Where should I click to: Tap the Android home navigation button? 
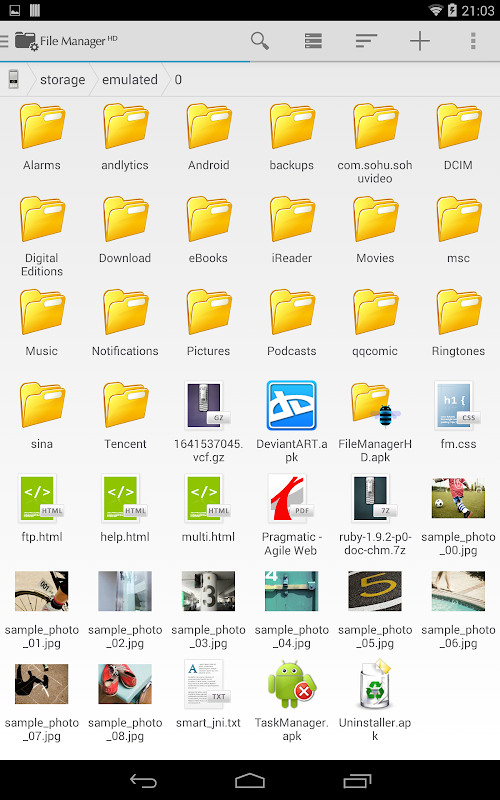(x=250, y=781)
